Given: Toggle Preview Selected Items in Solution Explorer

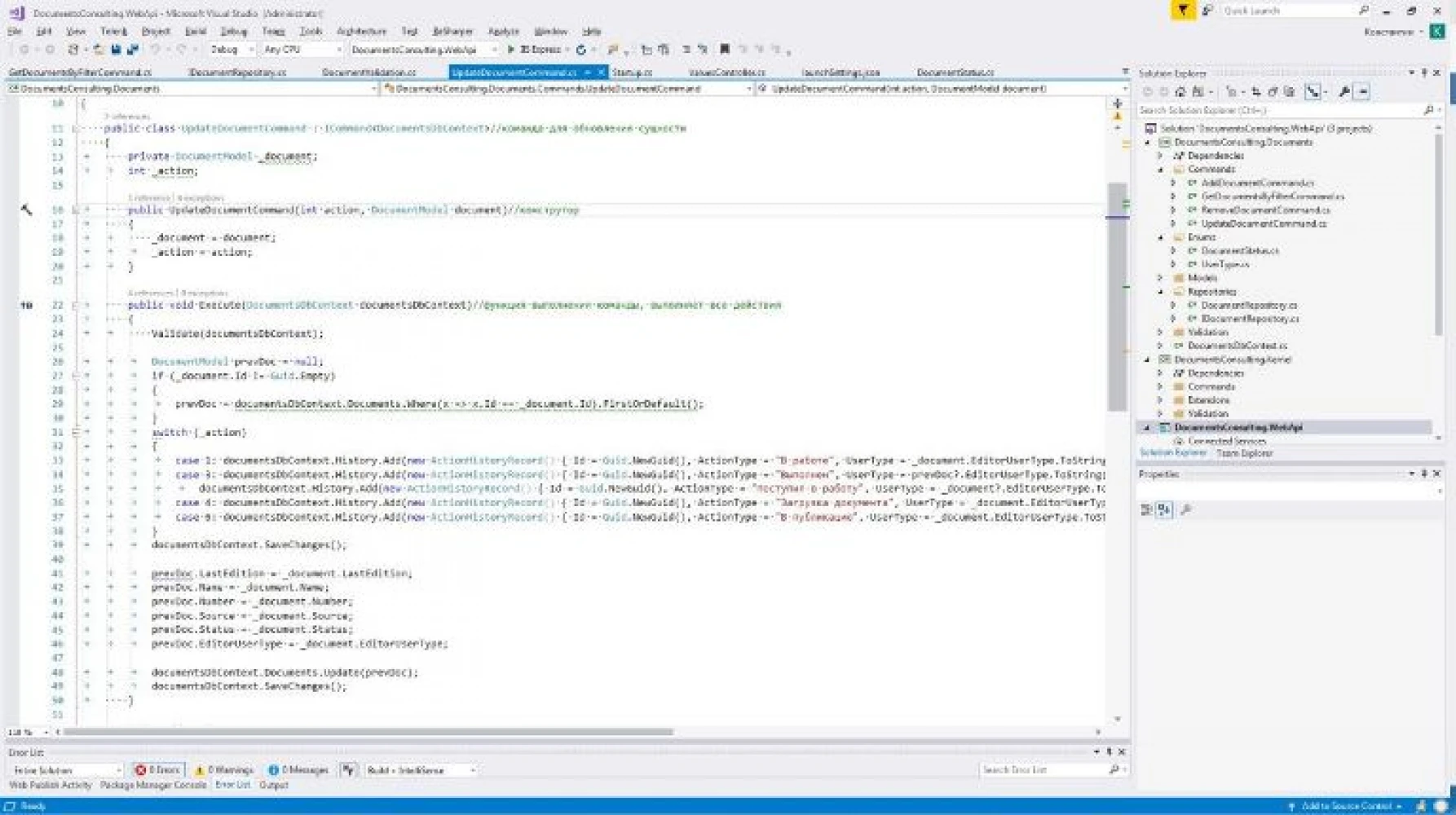Looking at the screenshot, I should click(1363, 92).
